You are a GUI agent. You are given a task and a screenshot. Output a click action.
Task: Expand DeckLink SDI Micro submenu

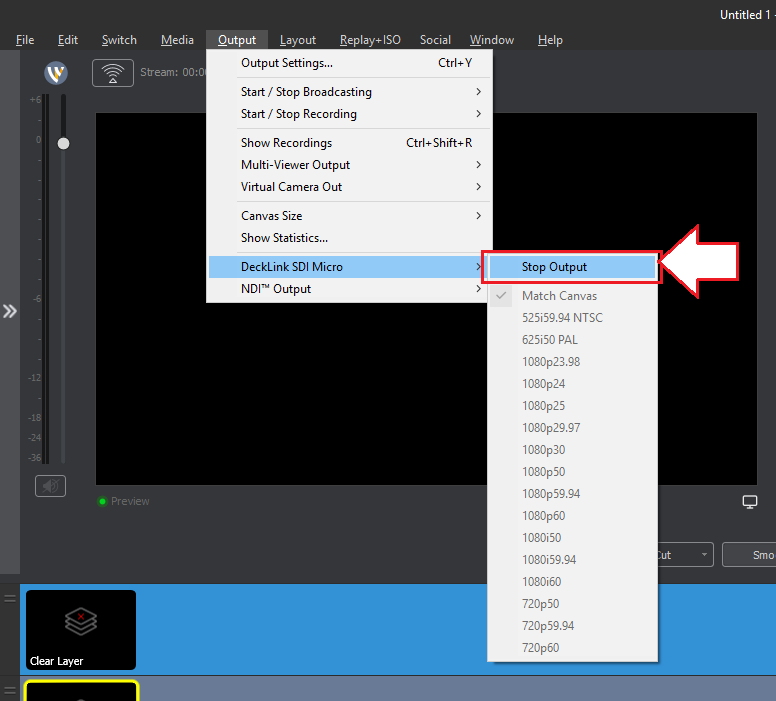(x=346, y=267)
